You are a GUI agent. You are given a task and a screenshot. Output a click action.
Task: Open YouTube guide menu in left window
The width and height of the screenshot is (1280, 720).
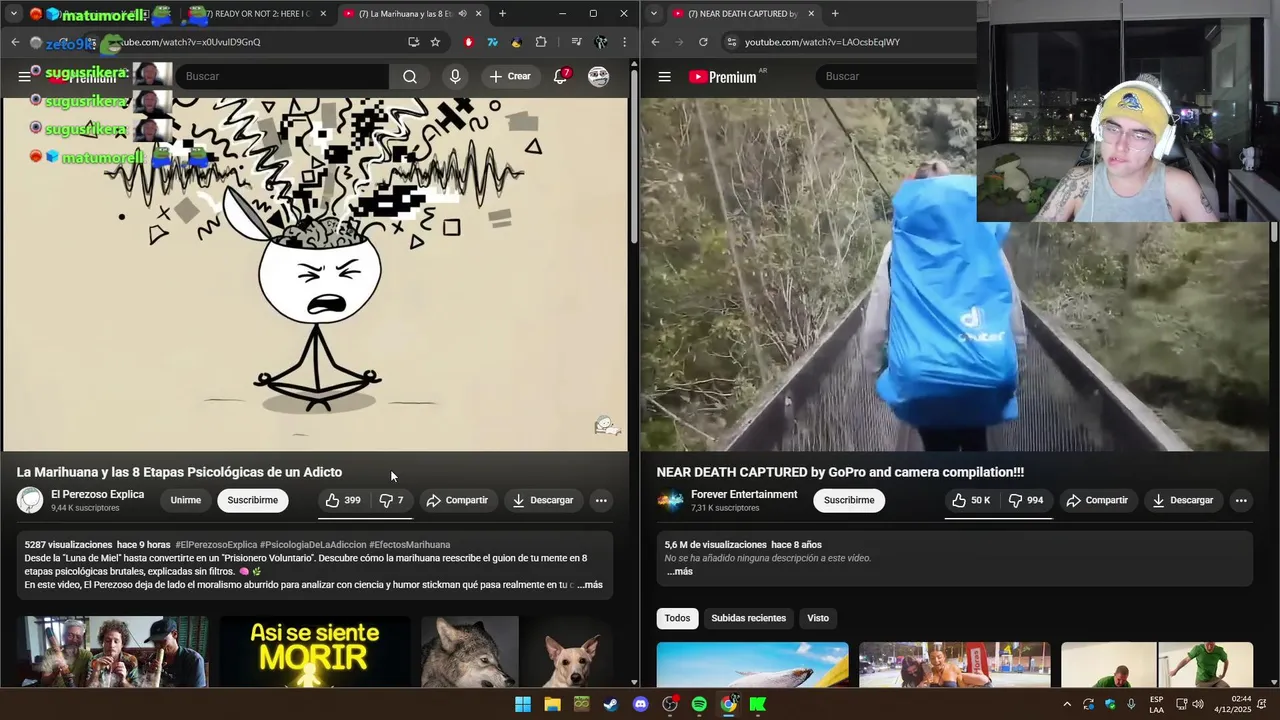pos(24,76)
